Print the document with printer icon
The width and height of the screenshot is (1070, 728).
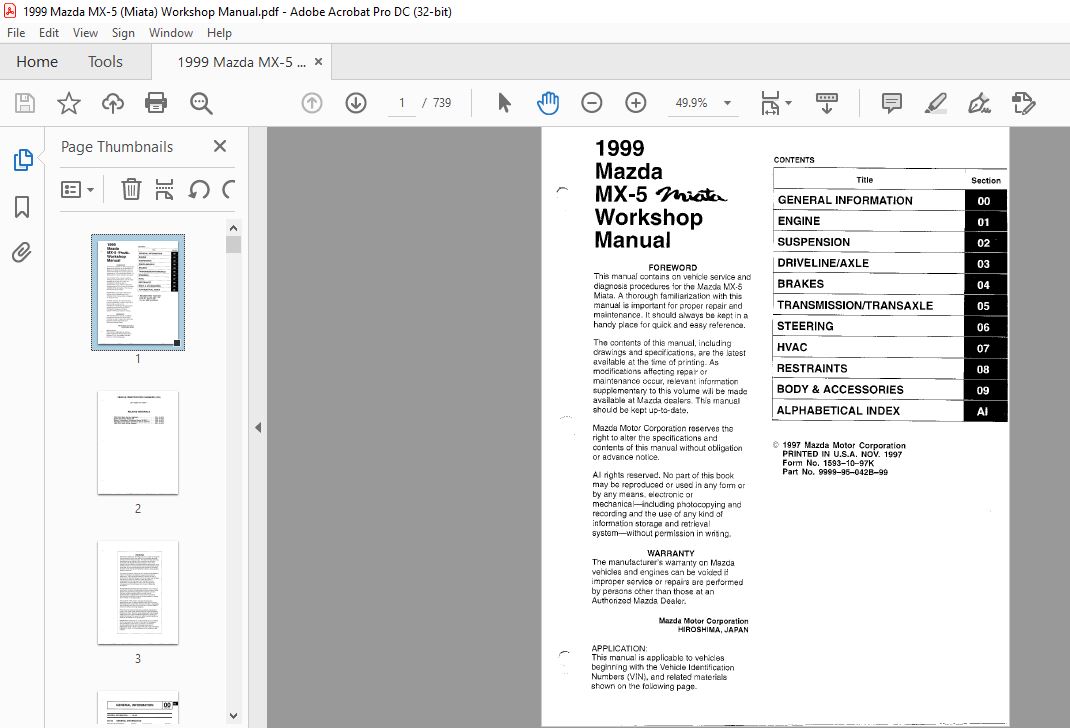pos(156,103)
